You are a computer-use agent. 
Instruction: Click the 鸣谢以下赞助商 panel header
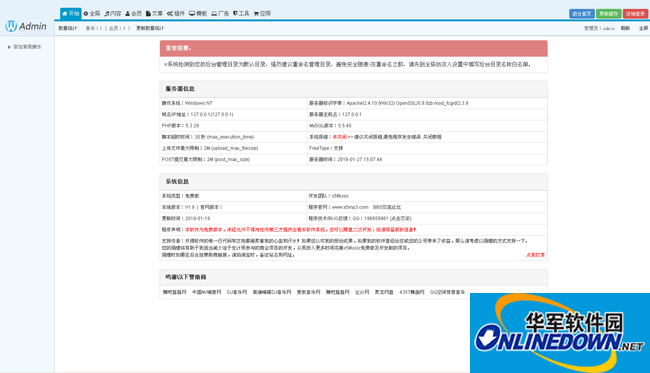[354, 277]
